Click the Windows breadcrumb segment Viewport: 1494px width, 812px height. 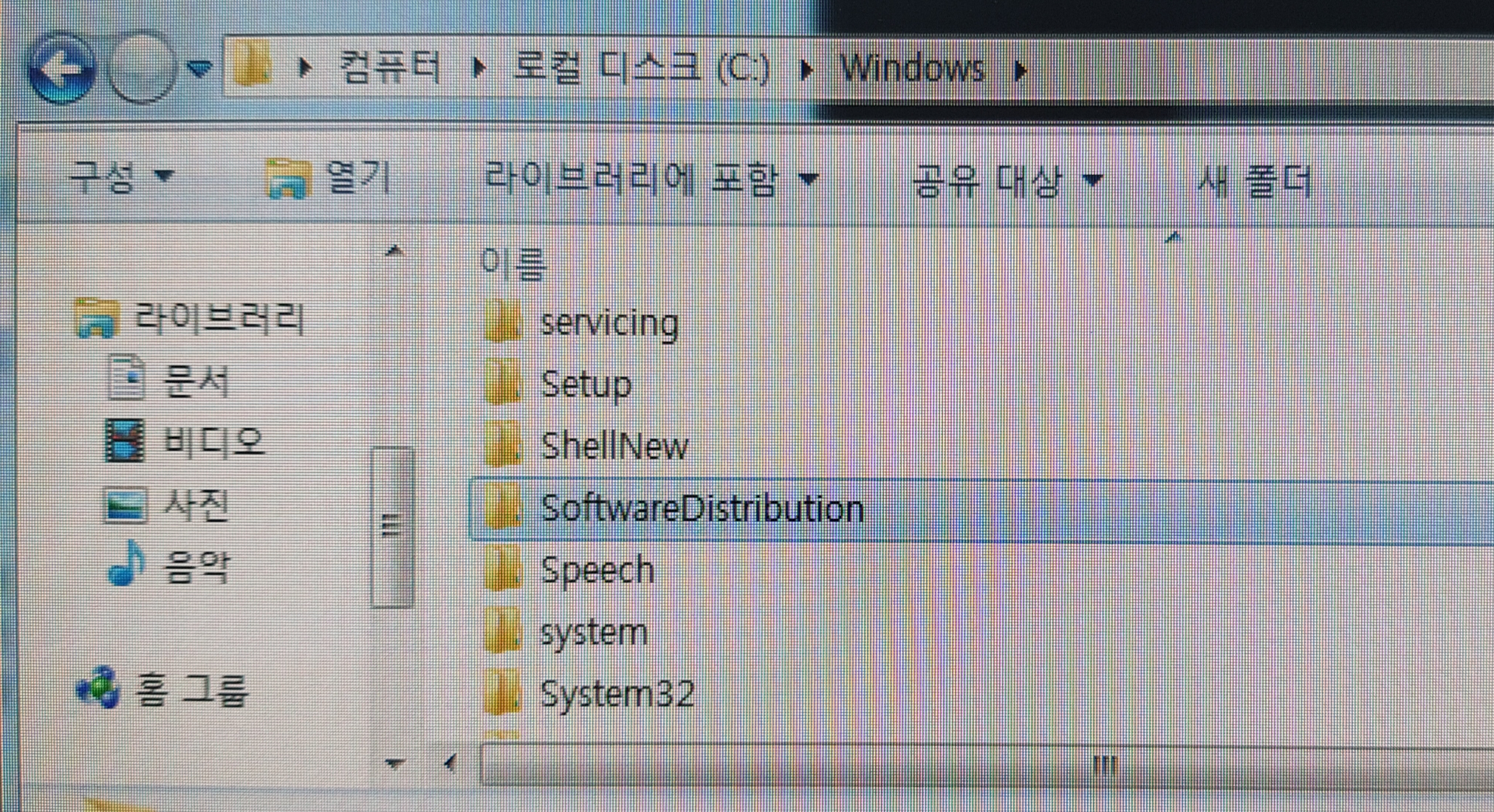pos(913,69)
